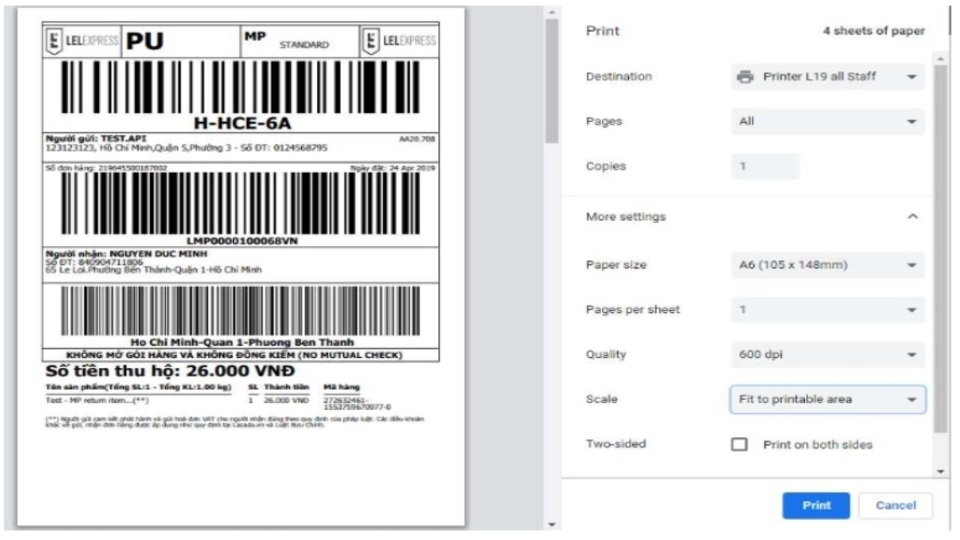Image resolution: width=960 pixels, height=540 pixels.
Task: Click the 'PU' label text
Action: click(x=144, y=41)
